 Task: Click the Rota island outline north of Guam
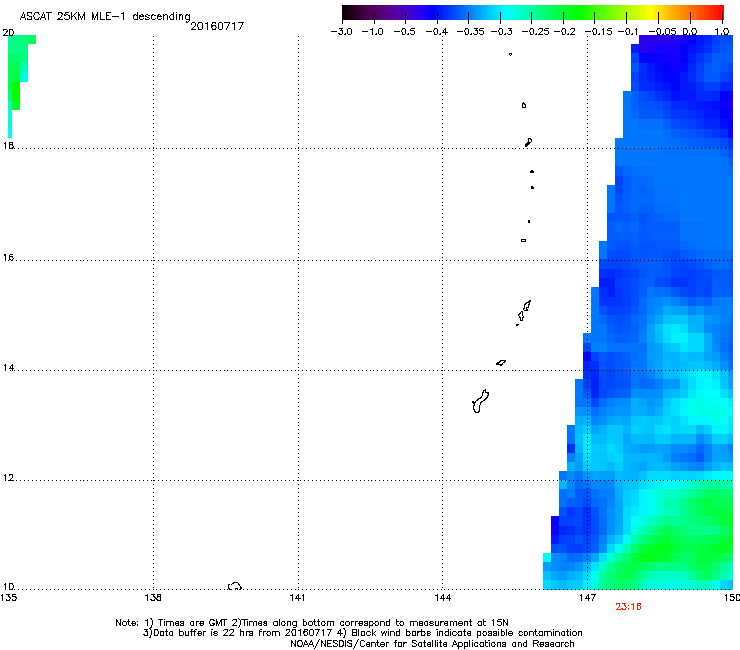point(501,363)
